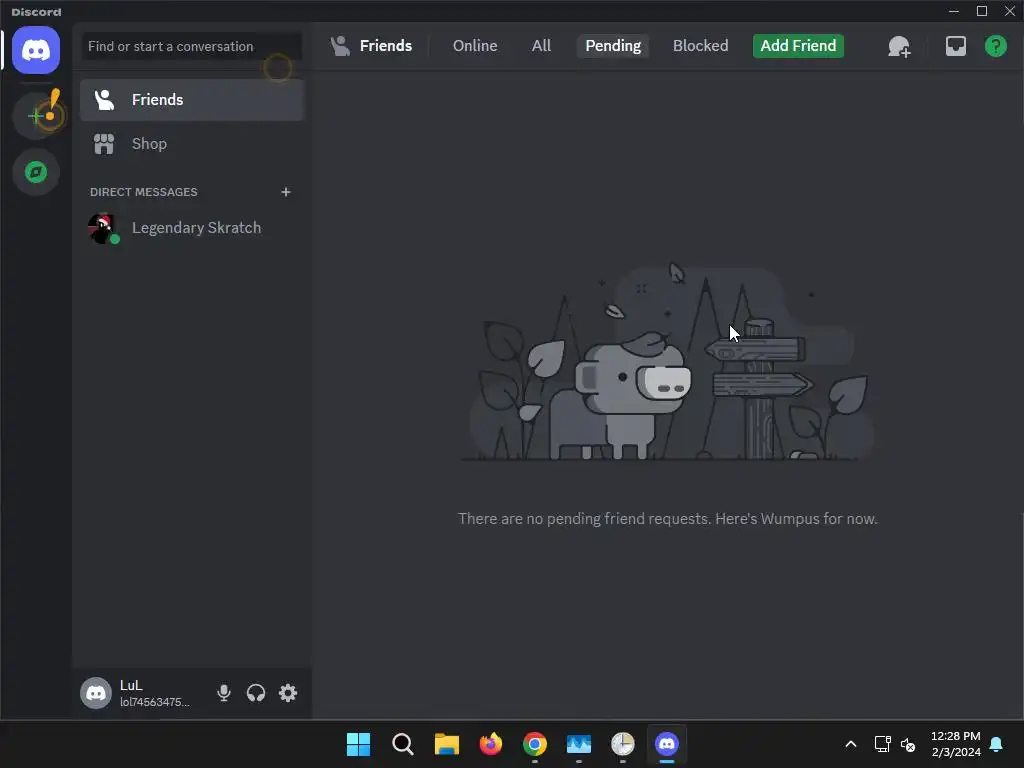
Task: Show hidden tray icons chevron
Action: tap(850, 744)
